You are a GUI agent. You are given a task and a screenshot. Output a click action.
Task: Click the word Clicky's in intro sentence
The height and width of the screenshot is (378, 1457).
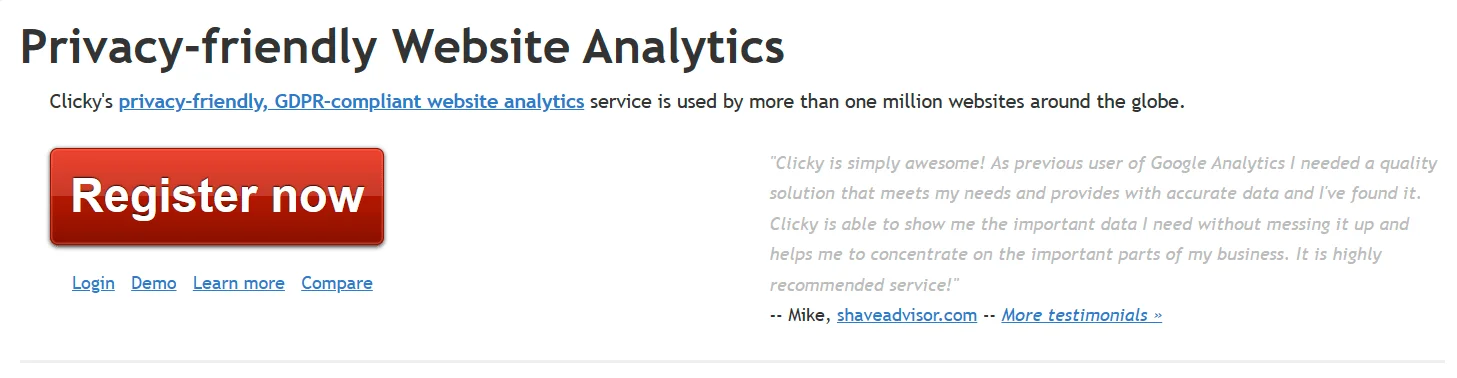coord(82,102)
